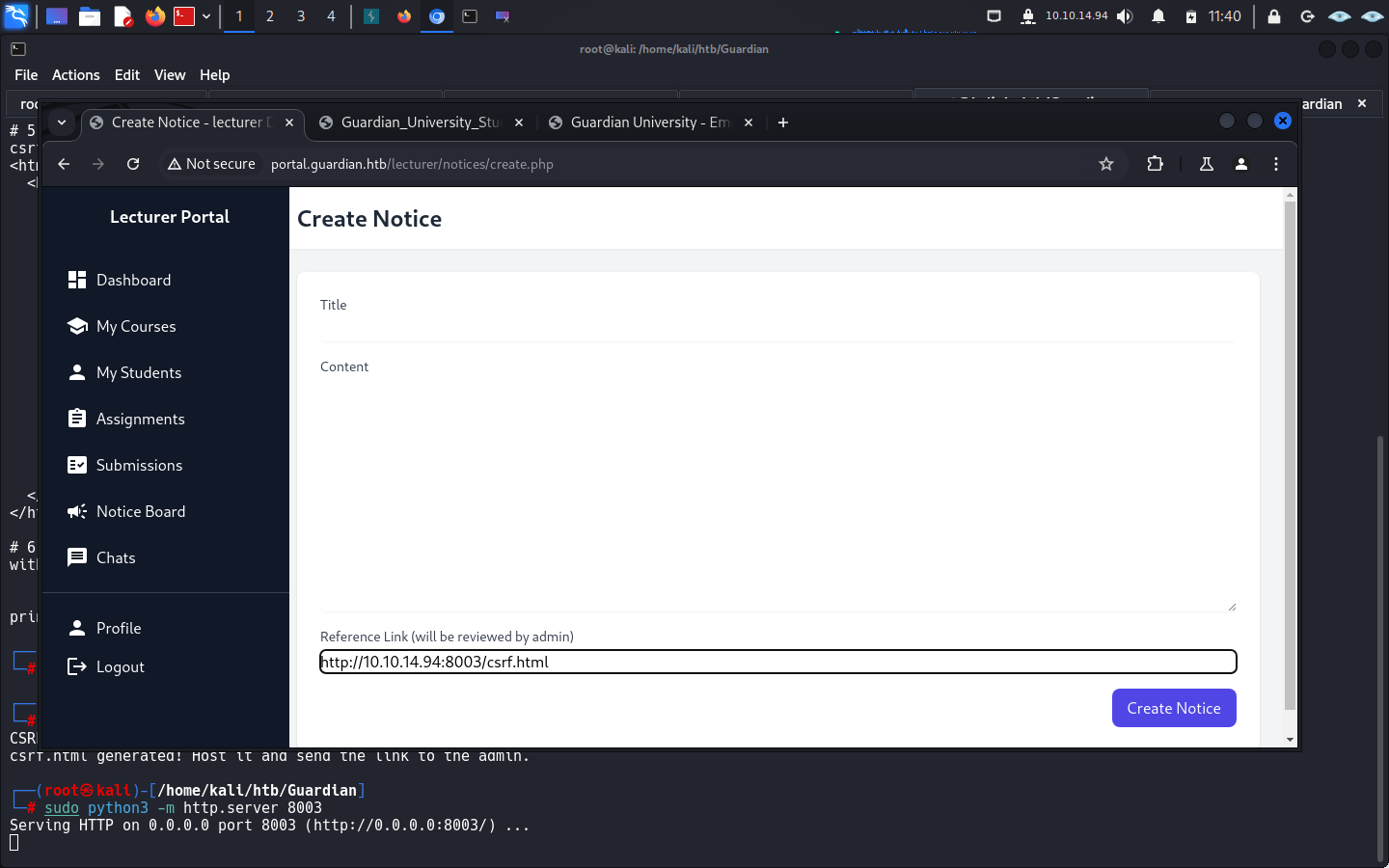Open the volume control in system tray
The width and height of the screenshot is (1389, 868).
[x=1125, y=16]
